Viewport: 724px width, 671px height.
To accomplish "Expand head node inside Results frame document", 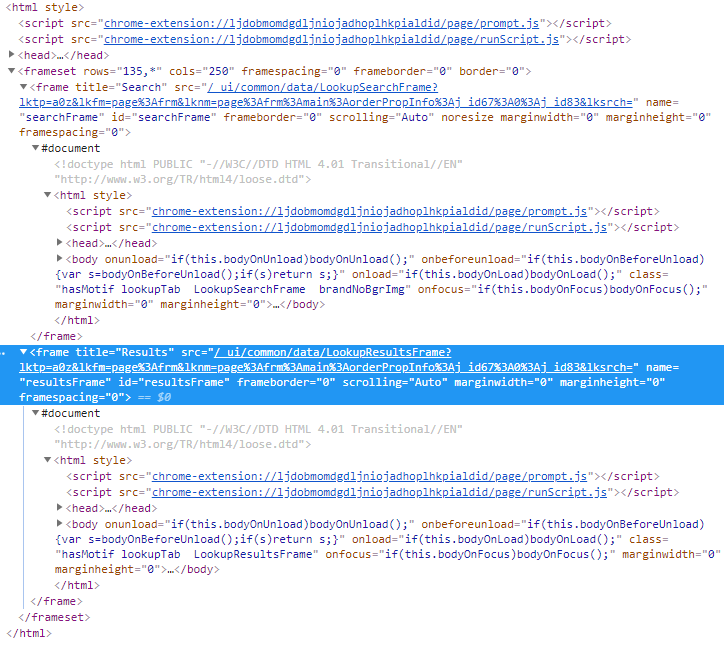I will 59,508.
